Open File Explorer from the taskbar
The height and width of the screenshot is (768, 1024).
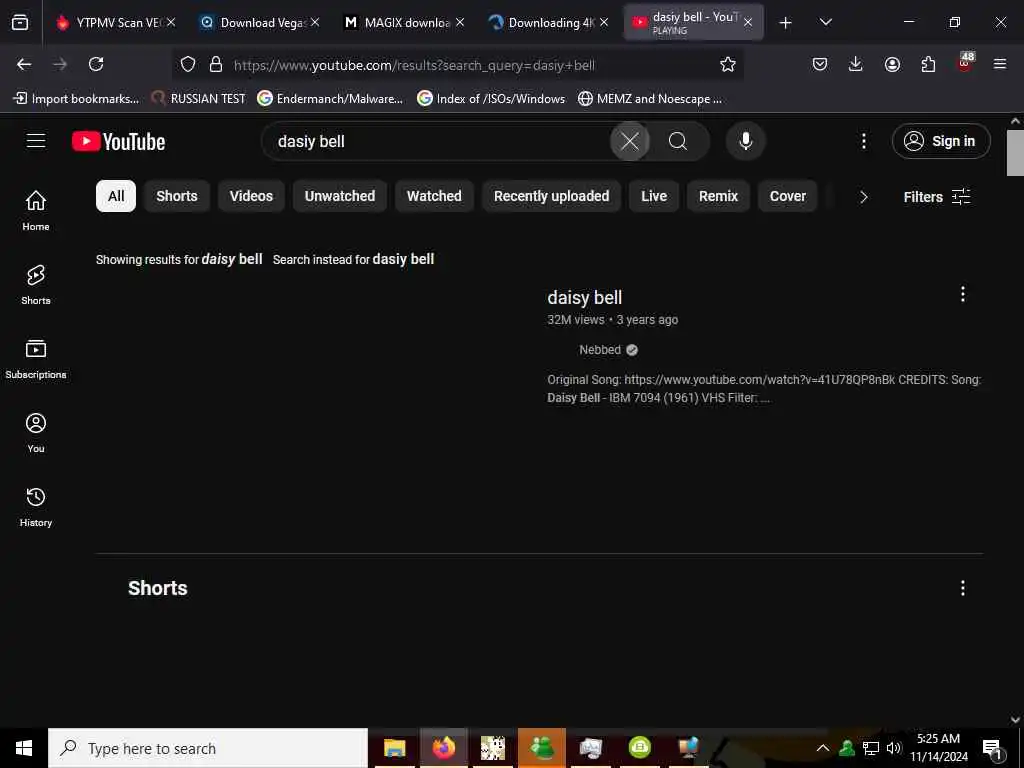[394, 748]
